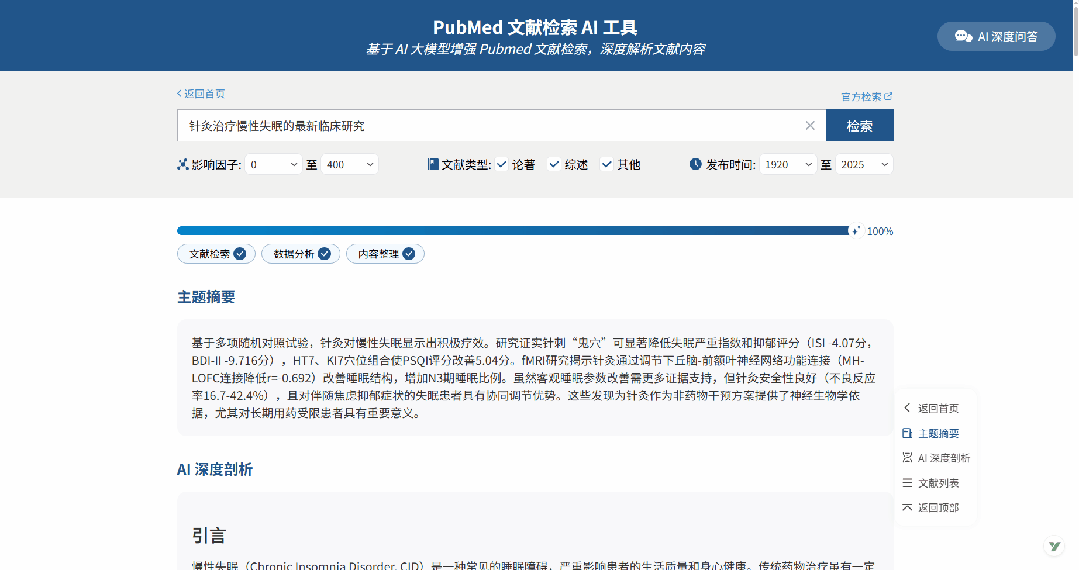Click the 影响因子 filter icon
The width and height of the screenshot is (1079, 570).
click(182, 165)
